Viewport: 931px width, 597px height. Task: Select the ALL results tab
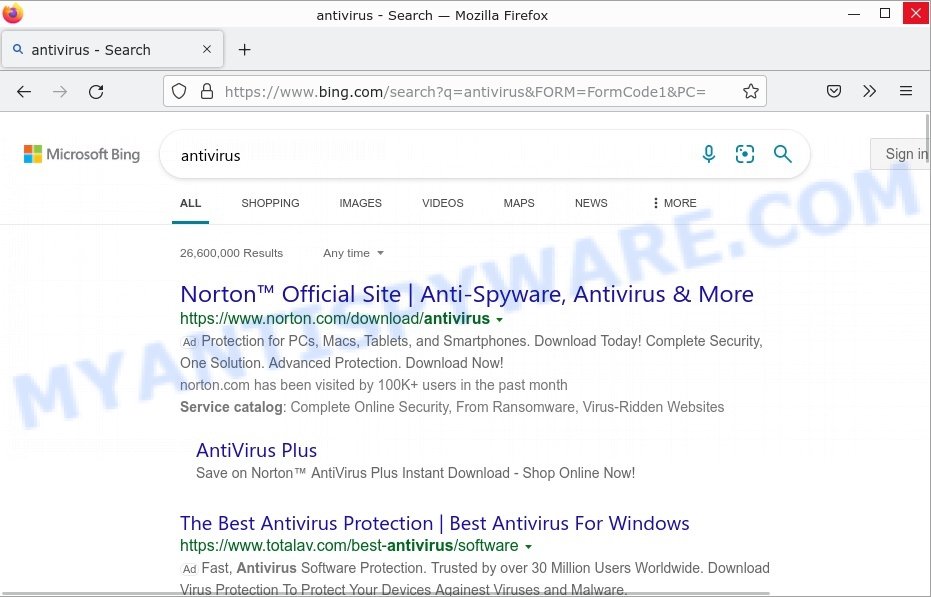[190, 203]
